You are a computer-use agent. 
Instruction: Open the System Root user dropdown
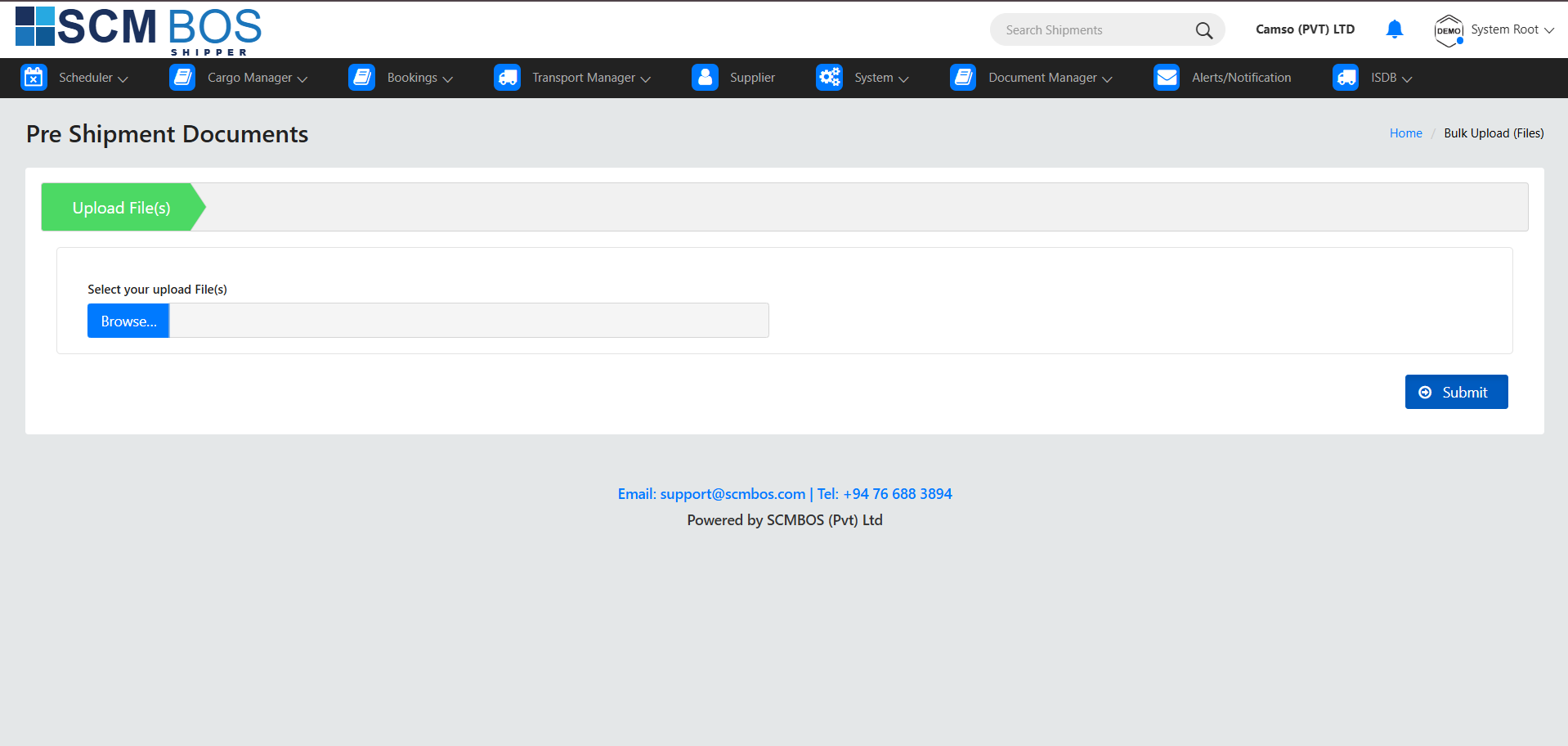[1512, 29]
